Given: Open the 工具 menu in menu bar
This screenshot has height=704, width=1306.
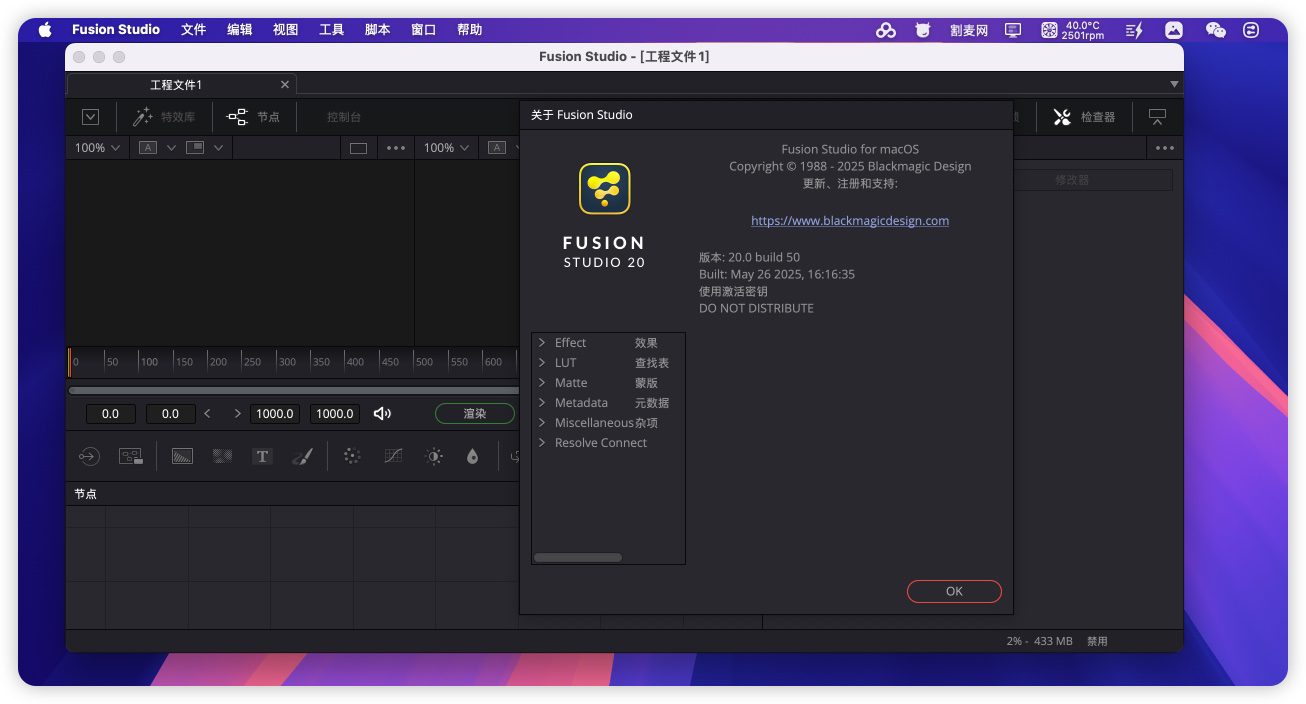Looking at the screenshot, I should pyautogui.click(x=331, y=30).
